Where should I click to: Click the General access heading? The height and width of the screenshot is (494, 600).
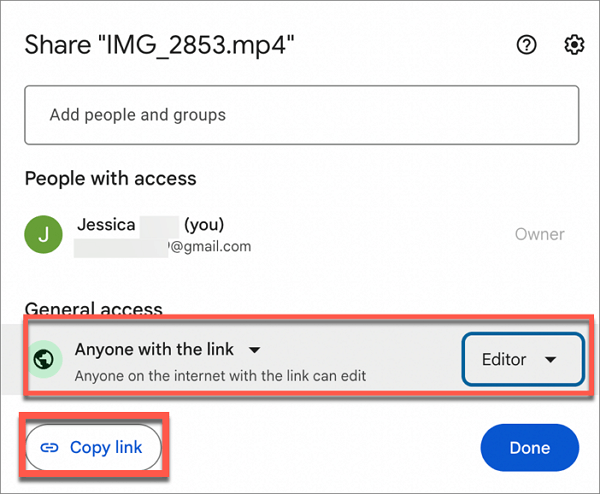[x=93, y=310]
